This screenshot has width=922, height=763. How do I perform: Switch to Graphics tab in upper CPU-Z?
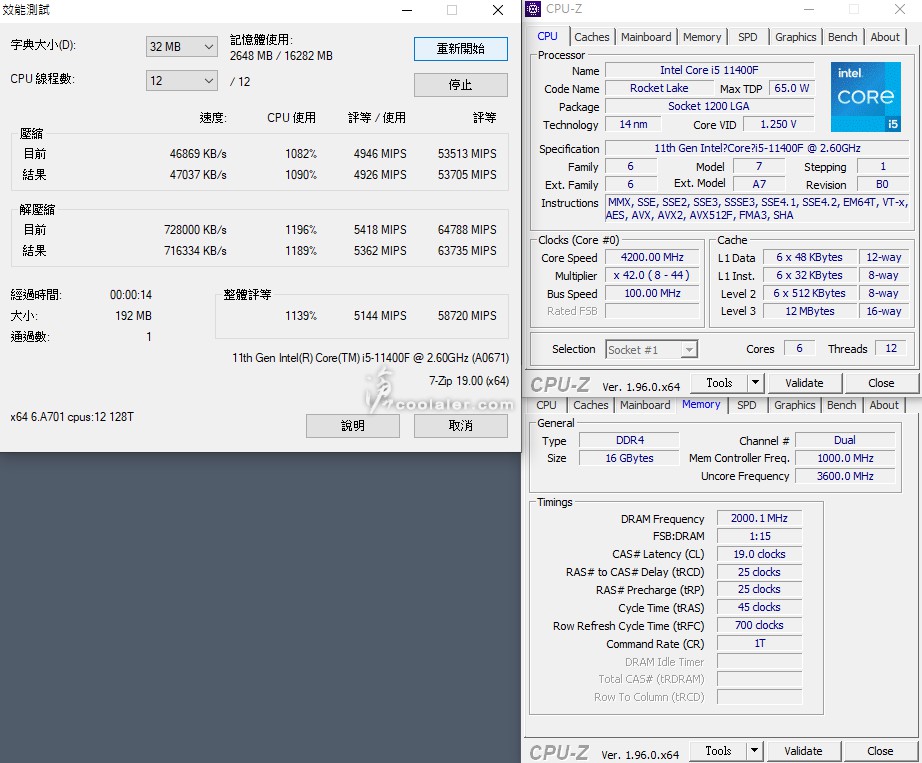[x=796, y=37]
